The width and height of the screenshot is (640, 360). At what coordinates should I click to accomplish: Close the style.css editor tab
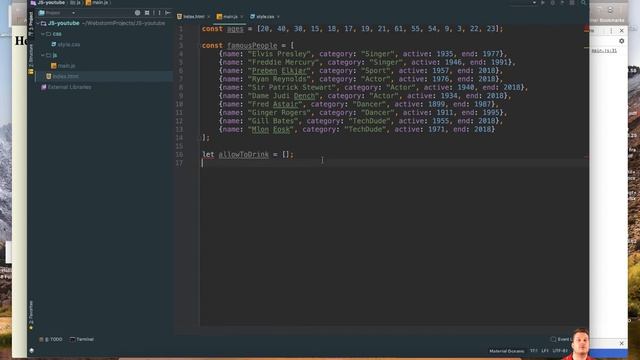278,17
